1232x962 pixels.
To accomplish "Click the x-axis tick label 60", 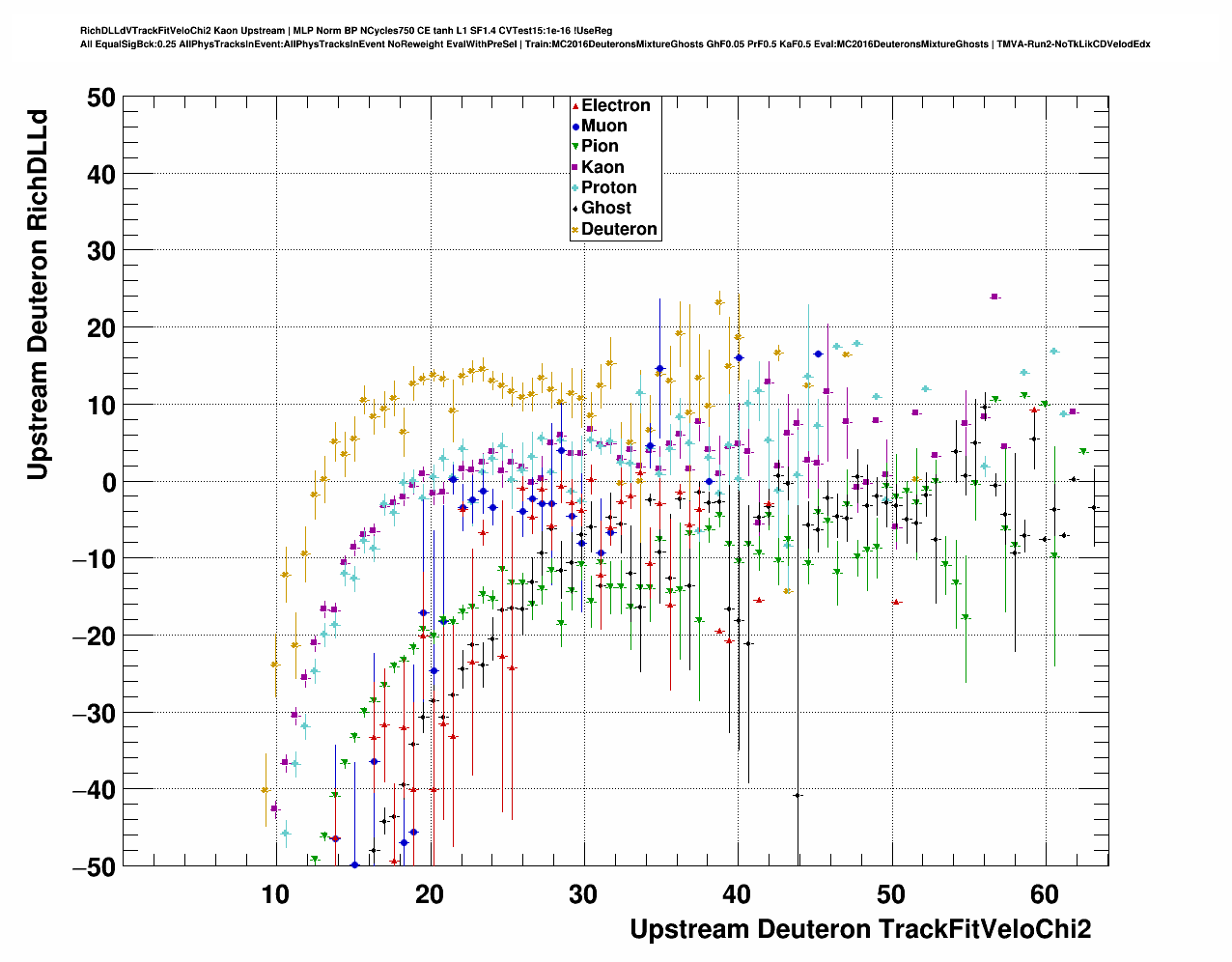I will point(1046,893).
